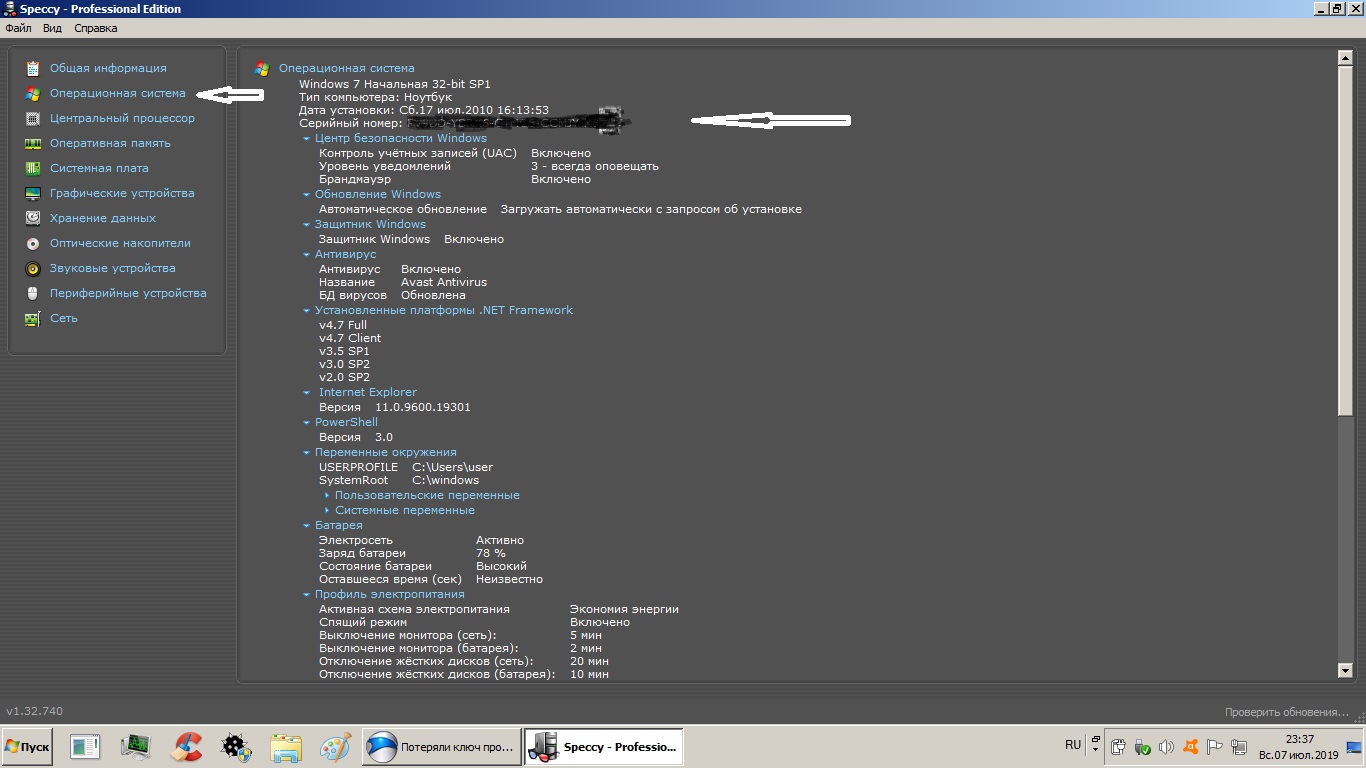
Task: Open the first pinned taskbar window icon
Action: (x=85, y=747)
